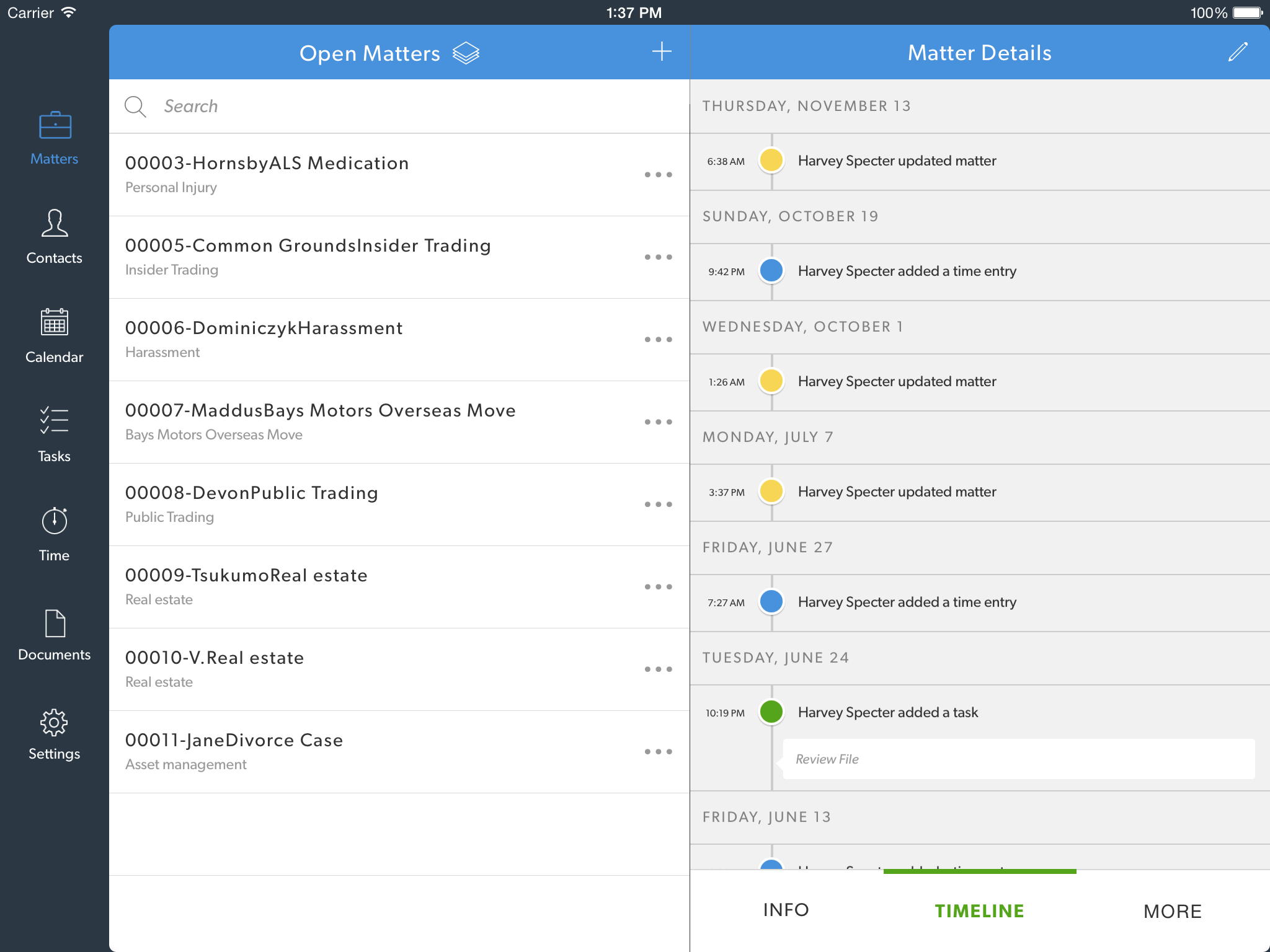The image size is (1270, 952).
Task: Open the Documents section
Action: coord(55,634)
